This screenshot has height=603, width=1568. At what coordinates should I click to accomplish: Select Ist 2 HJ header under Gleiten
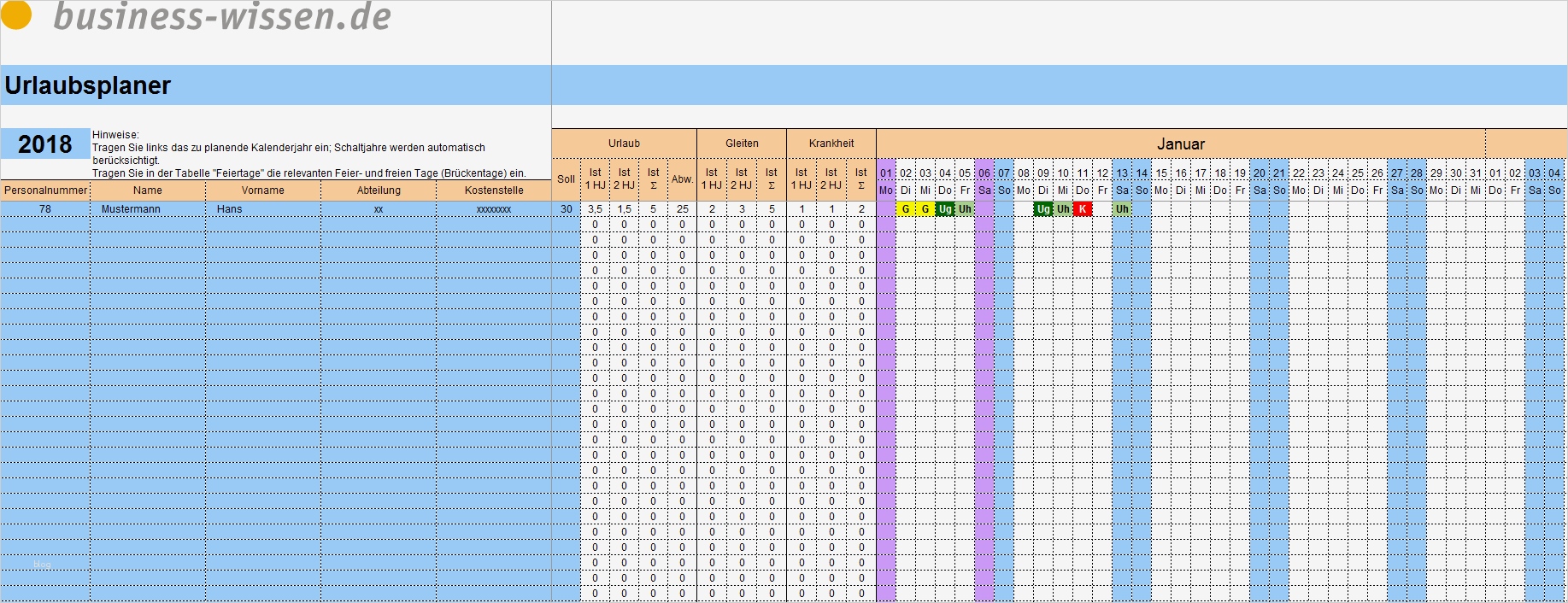tap(742, 179)
